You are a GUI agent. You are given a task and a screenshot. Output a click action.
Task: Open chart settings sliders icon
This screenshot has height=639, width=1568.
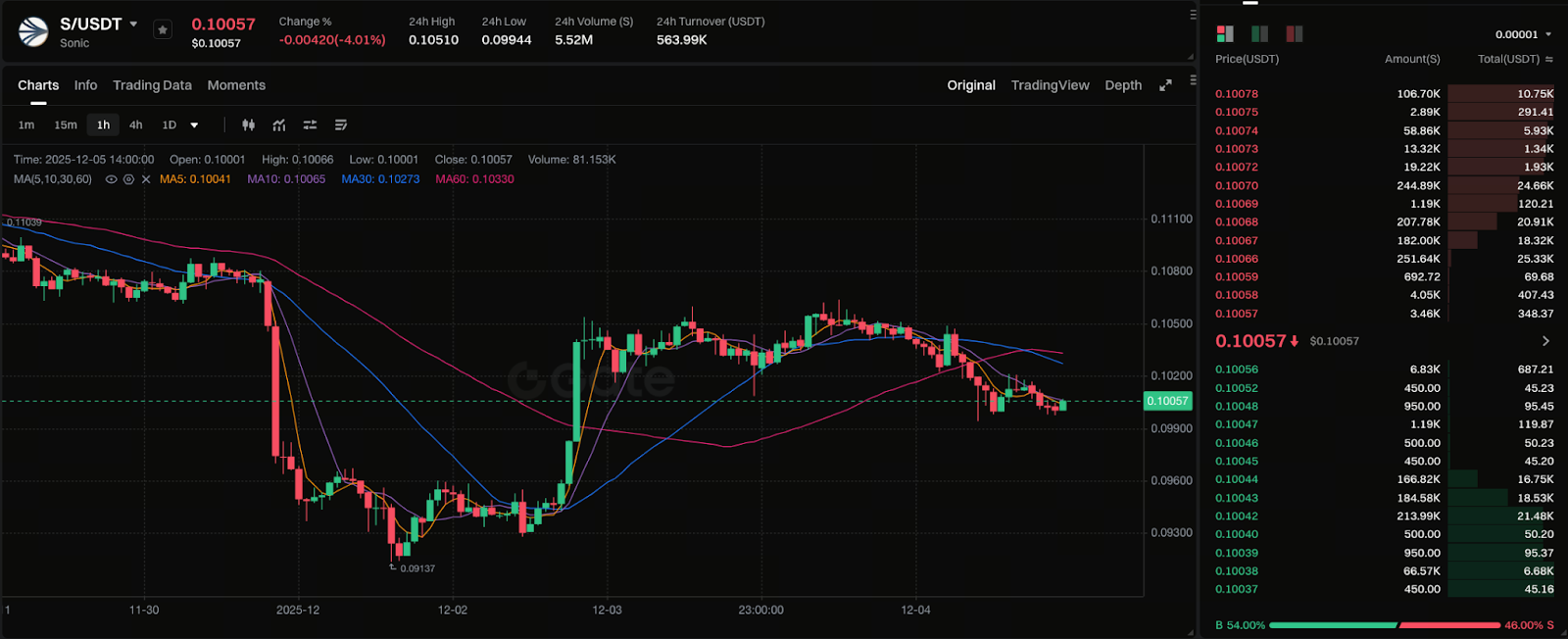310,125
